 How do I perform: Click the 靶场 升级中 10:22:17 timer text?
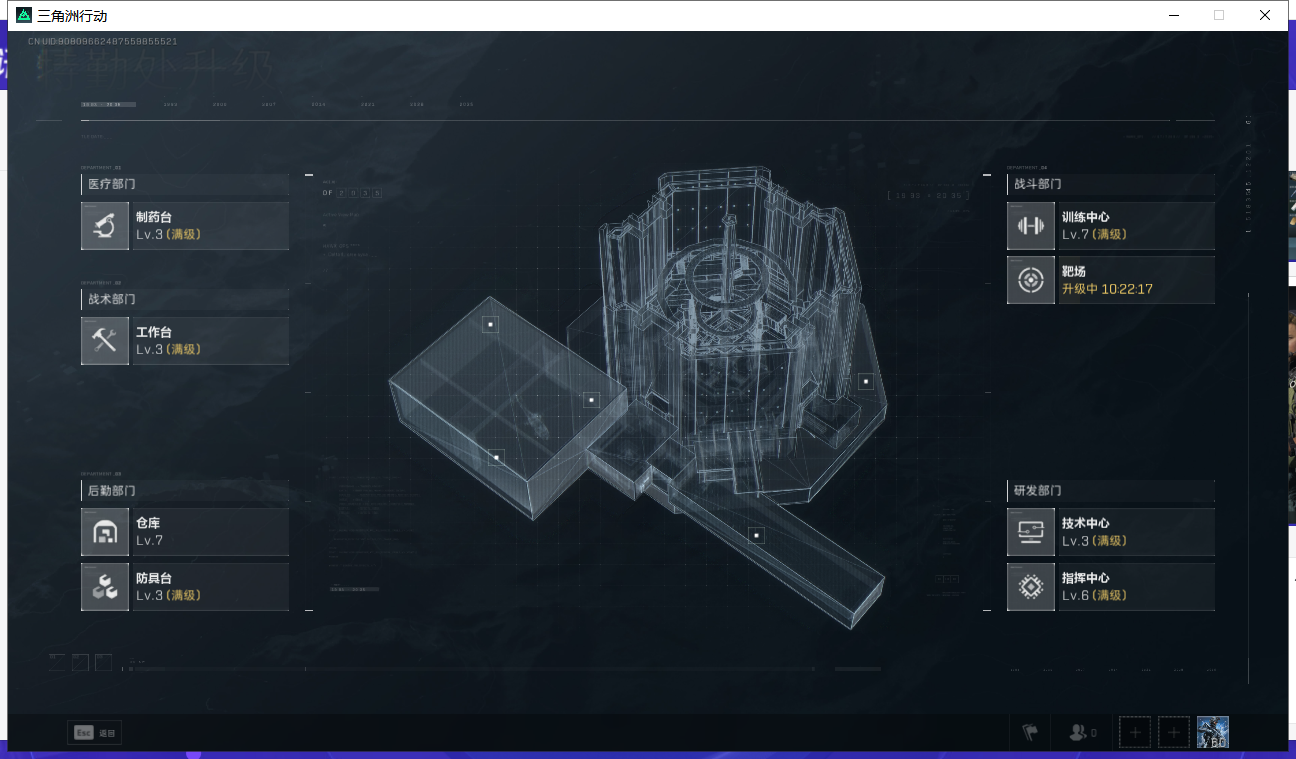(1107, 289)
